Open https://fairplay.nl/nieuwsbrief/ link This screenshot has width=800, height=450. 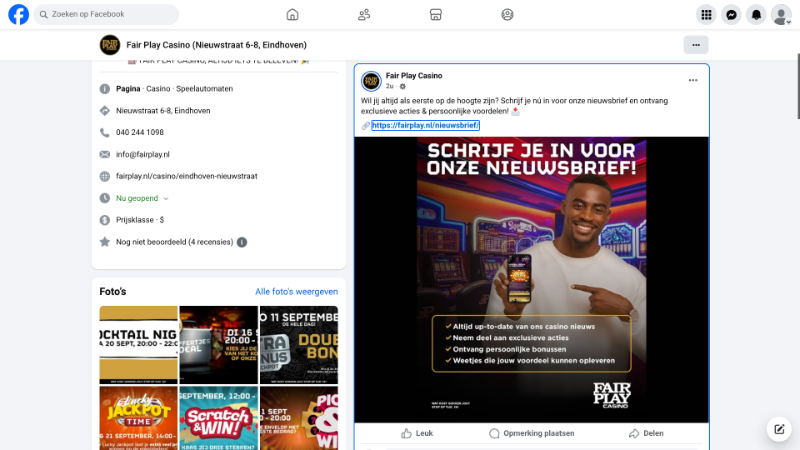point(425,126)
